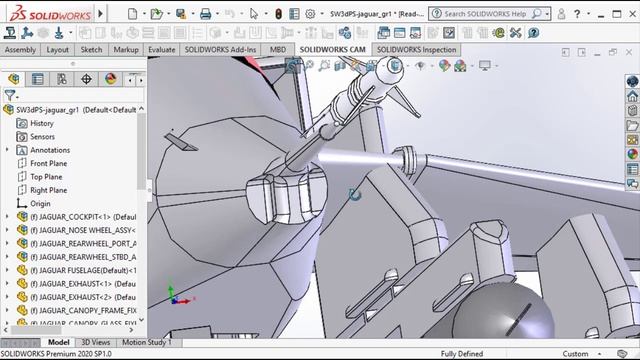This screenshot has height=360, width=640.
Task: Open the SOLIDWORKS Add-Ins tab
Action: (x=220, y=50)
